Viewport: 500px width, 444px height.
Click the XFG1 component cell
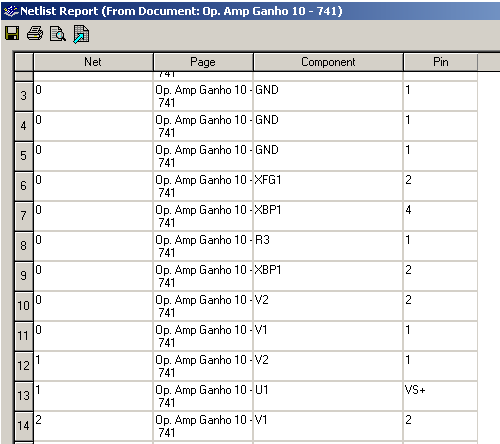(328, 186)
